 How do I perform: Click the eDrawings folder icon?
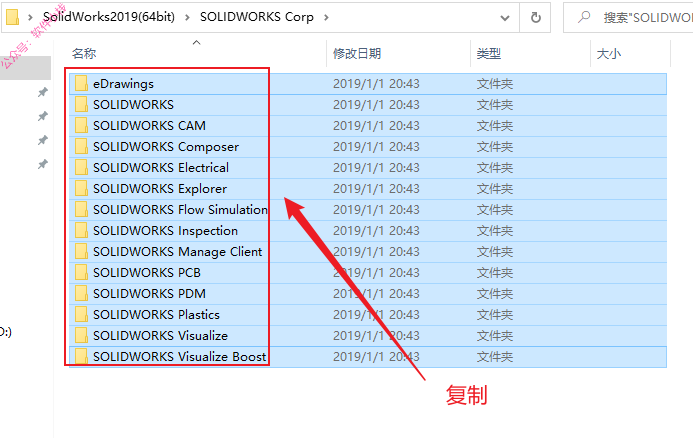pos(81,83)
